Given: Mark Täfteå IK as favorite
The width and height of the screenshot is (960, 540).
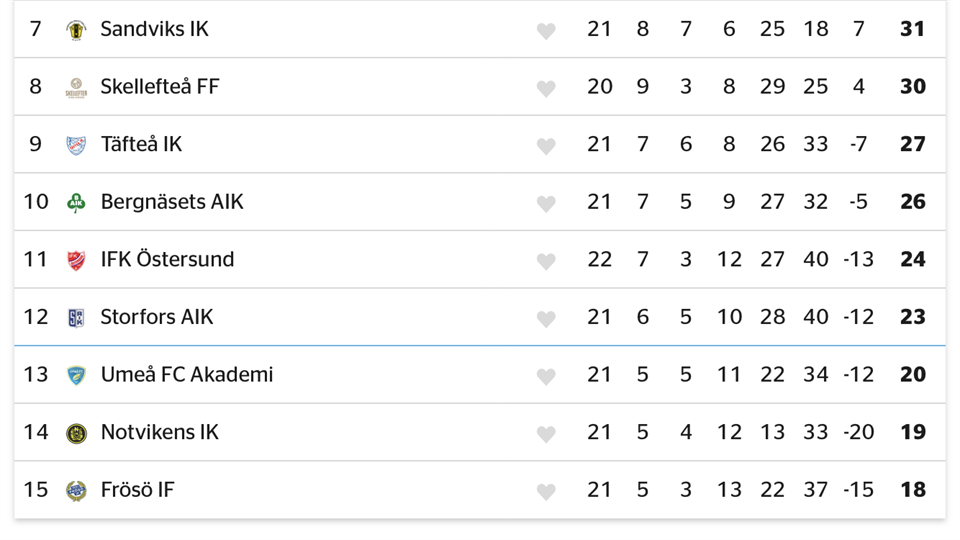Looking at the screenshot, I should pos(546,146).
